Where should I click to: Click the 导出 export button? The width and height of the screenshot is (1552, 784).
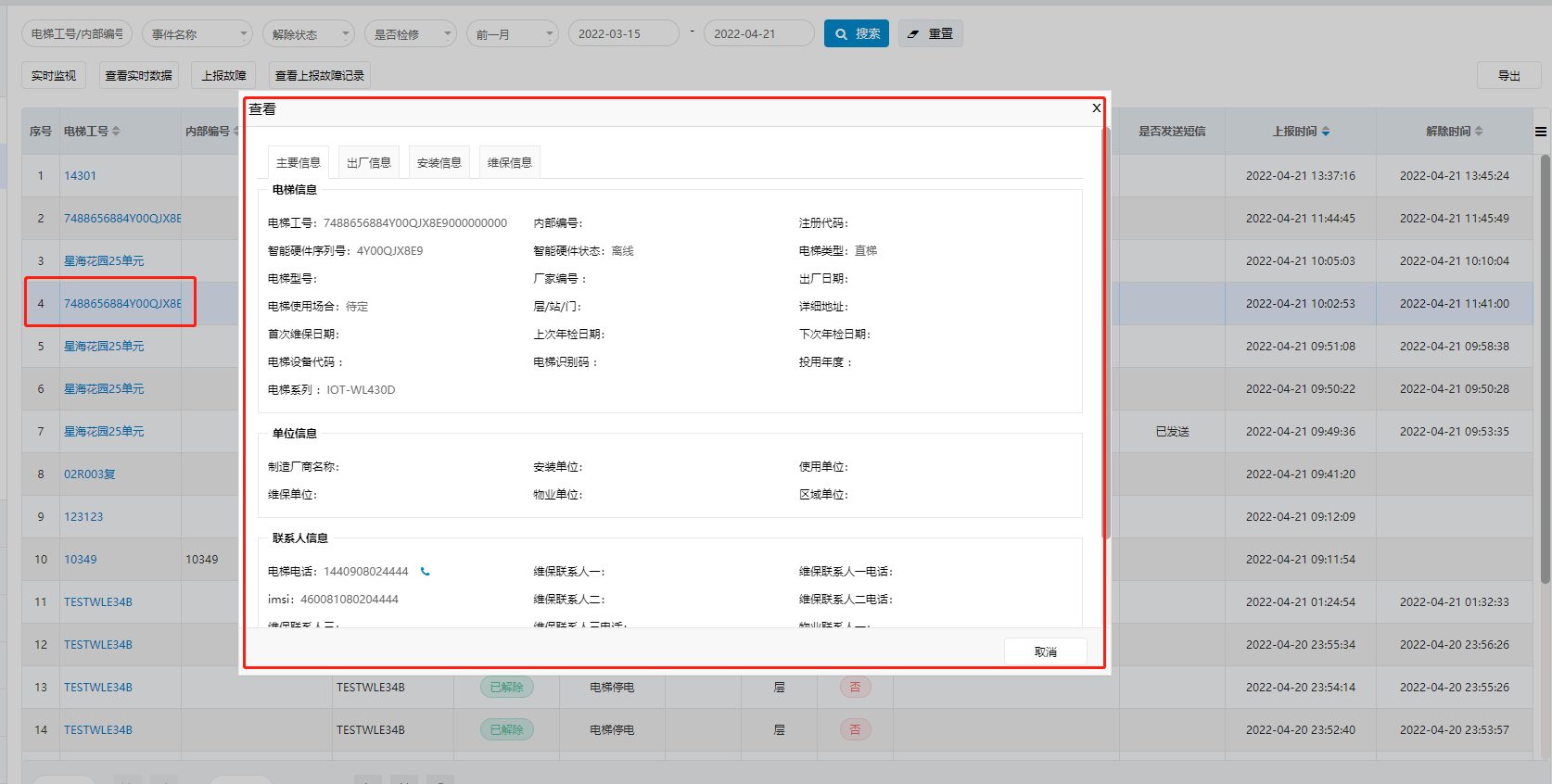pyautogui.click(x=1508, y=75)
